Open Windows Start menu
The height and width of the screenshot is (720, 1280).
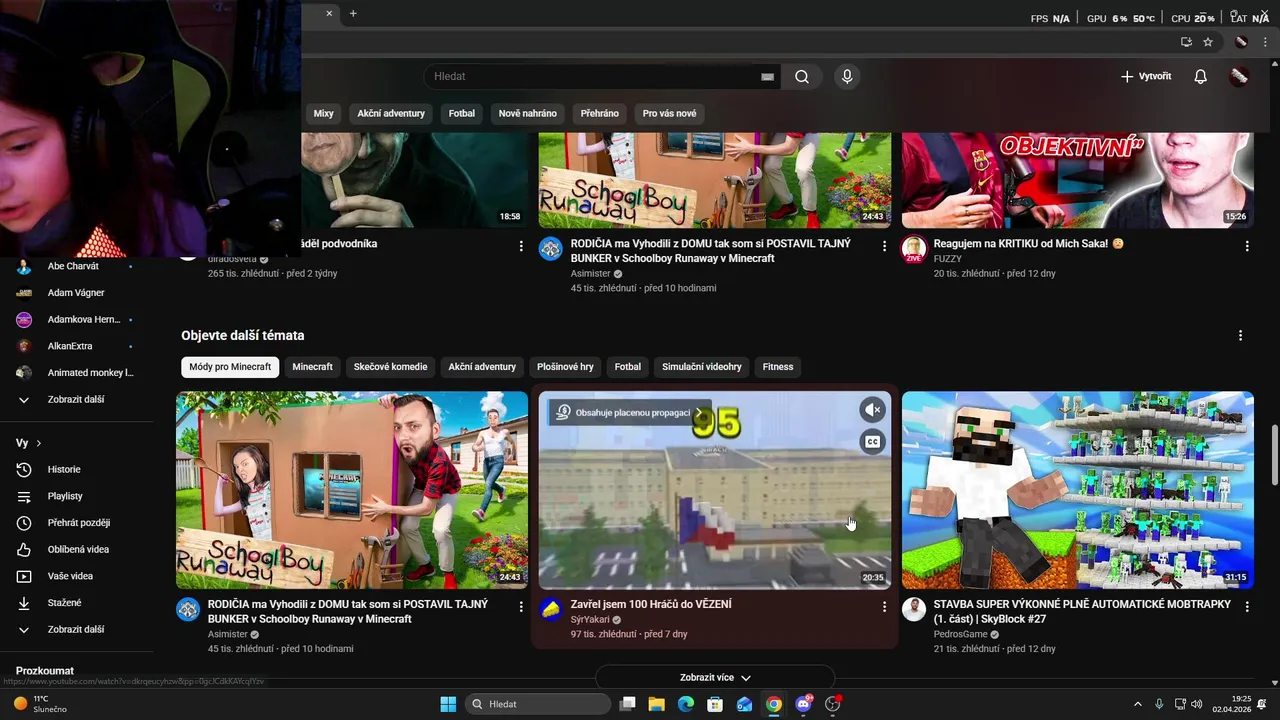tap(448, 704)
